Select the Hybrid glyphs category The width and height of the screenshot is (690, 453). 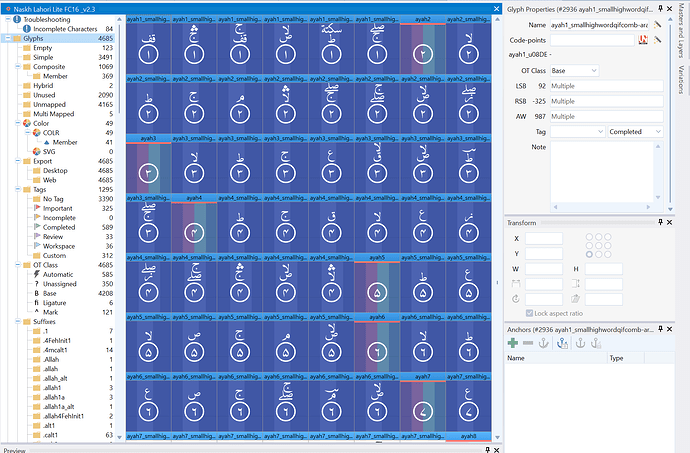coord(43,85)
